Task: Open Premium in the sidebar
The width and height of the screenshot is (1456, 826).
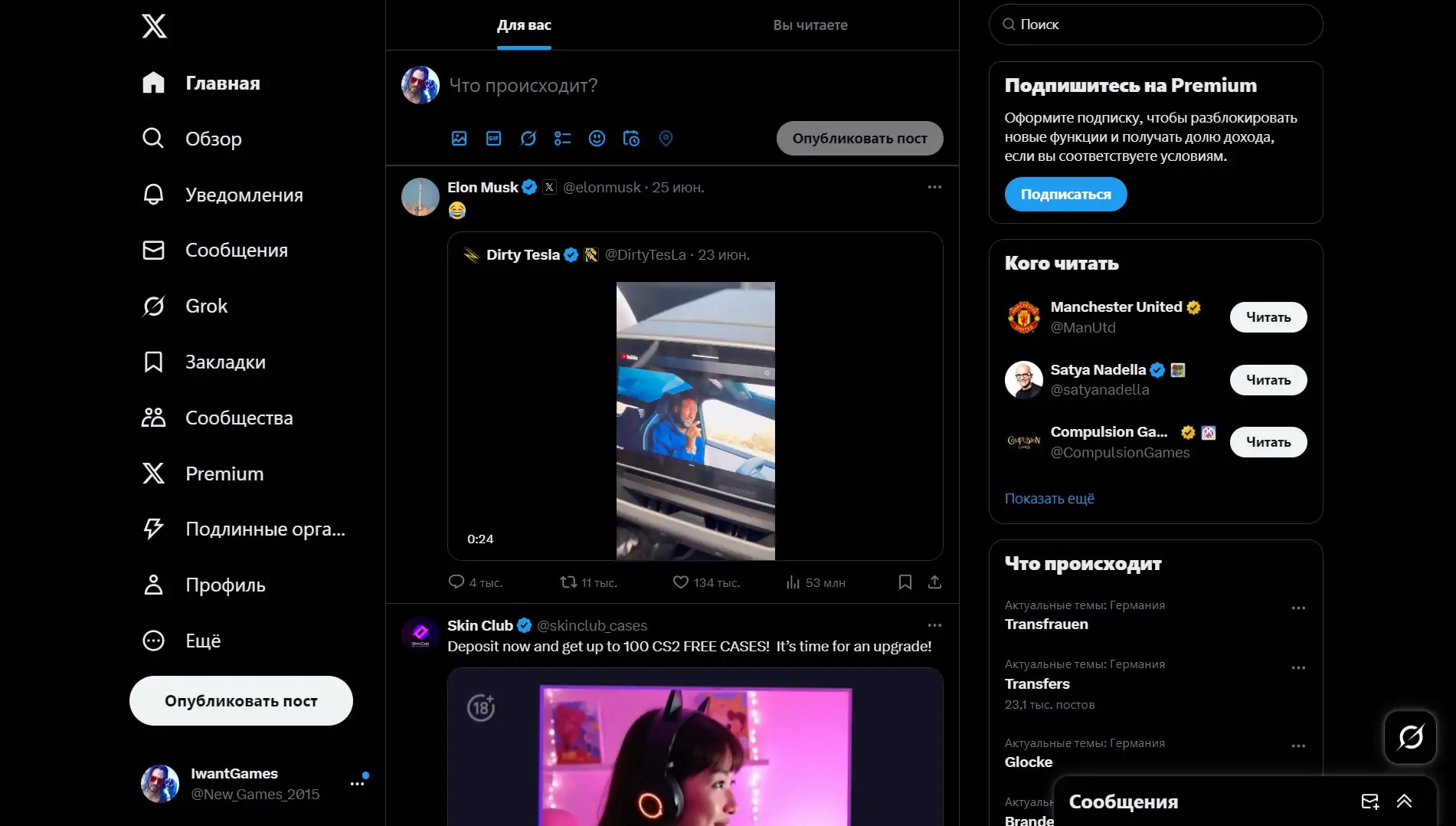Action: click(203, 474)
